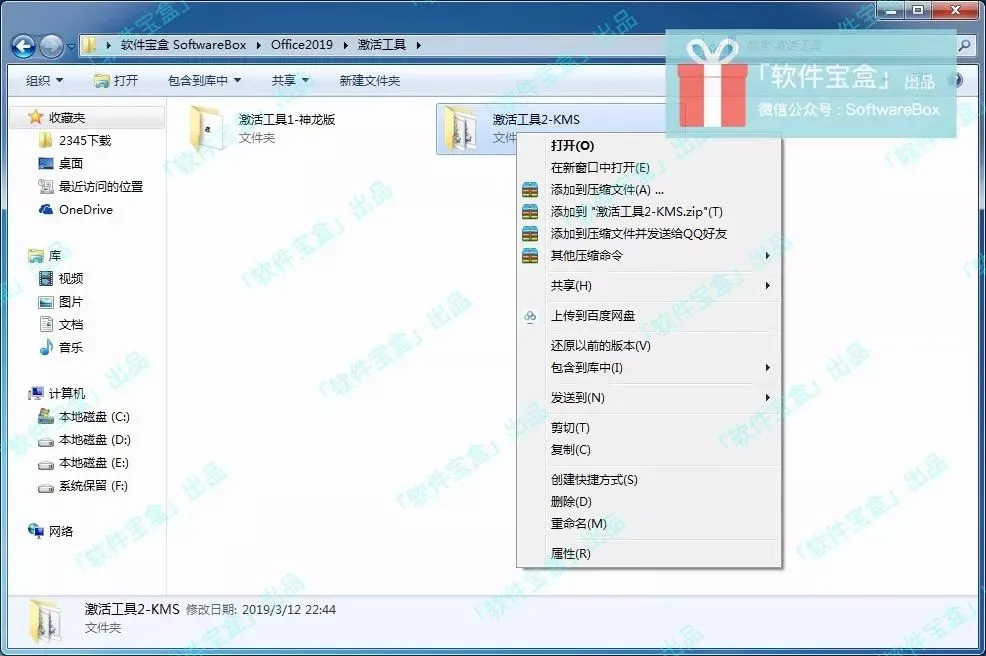This screenshot has height=656, width=986.
Task: Click 新建文件夹 toolbar button
Action: (370, 81)
